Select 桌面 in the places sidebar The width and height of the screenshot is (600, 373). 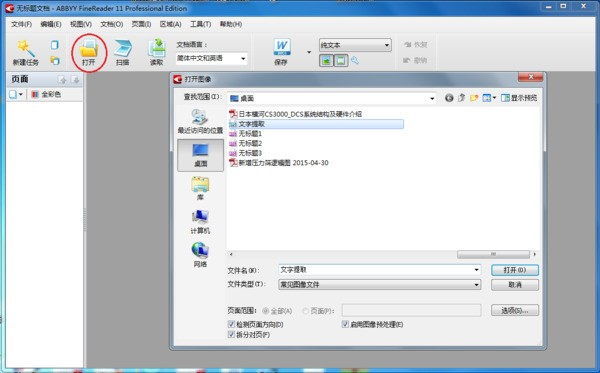pos(201,155)
